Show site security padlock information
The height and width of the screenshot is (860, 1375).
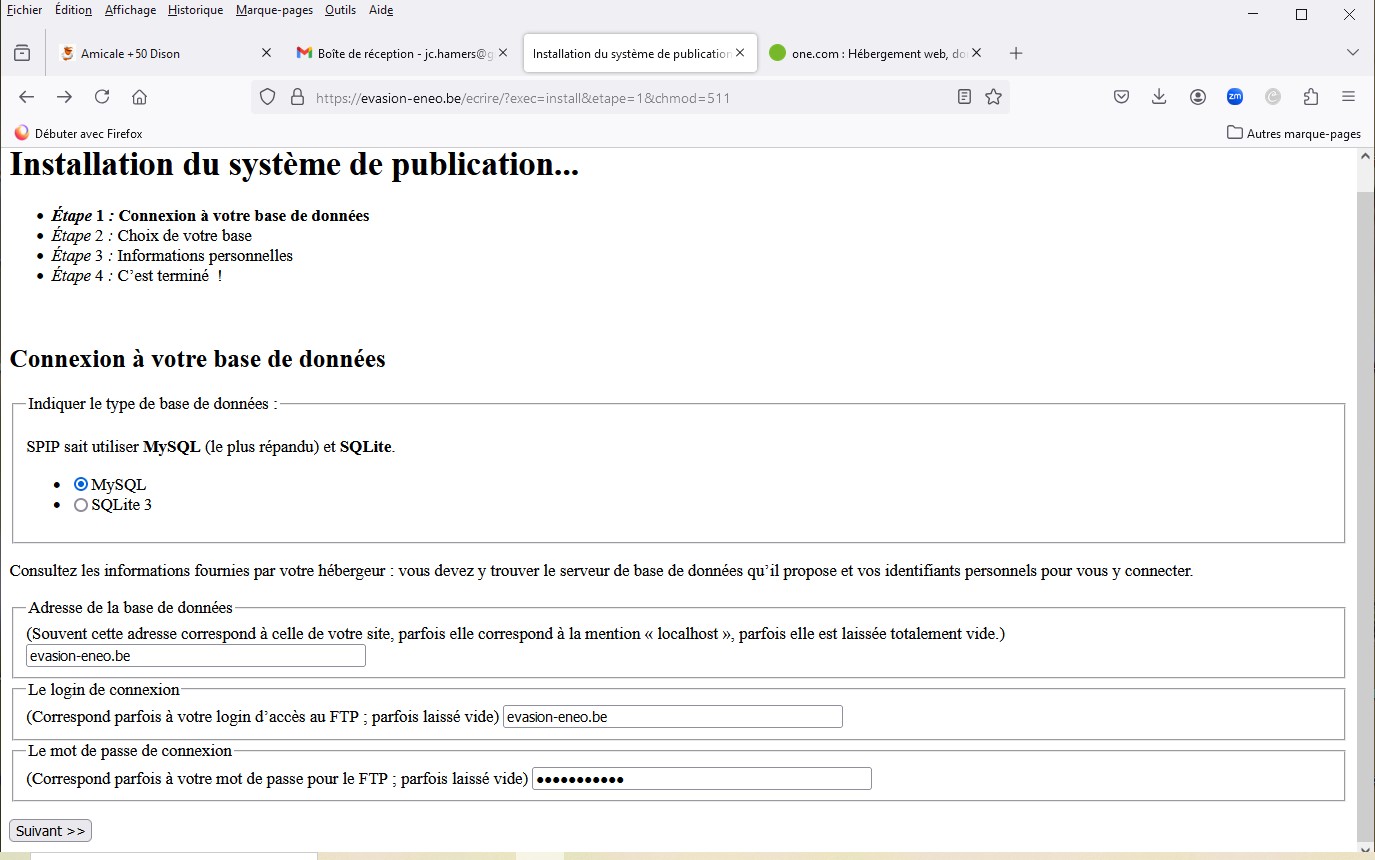pos(297,97)
